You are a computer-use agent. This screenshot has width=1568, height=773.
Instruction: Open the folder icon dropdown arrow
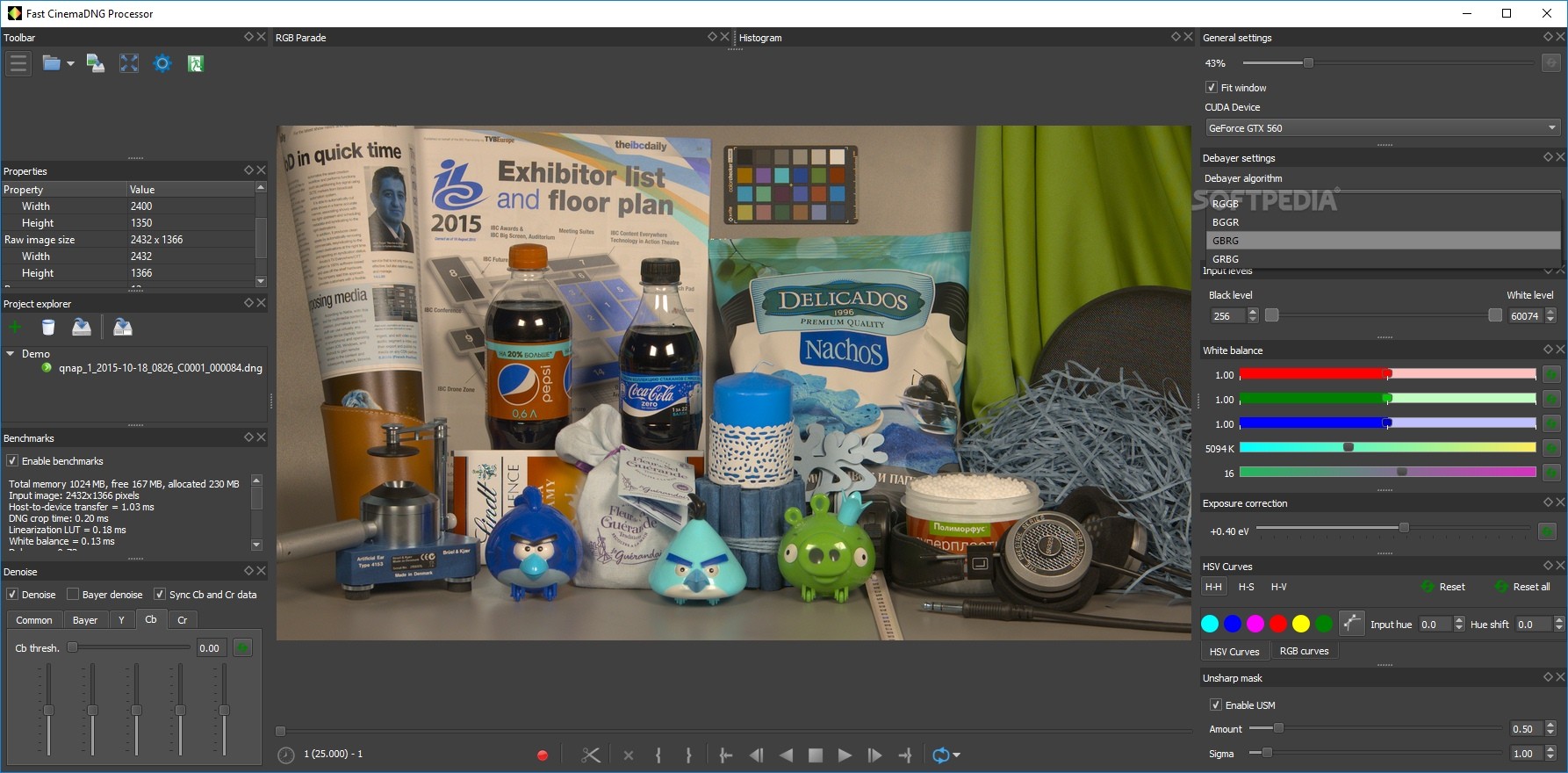[70, 64]
